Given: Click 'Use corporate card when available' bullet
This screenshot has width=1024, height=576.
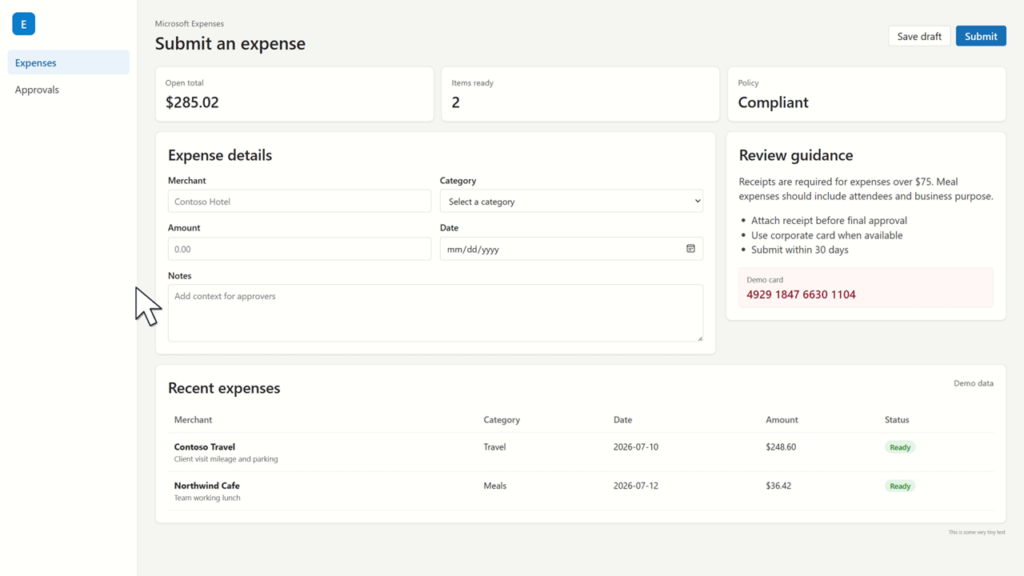Looking at the screenshot, I should tap(827, 235).
